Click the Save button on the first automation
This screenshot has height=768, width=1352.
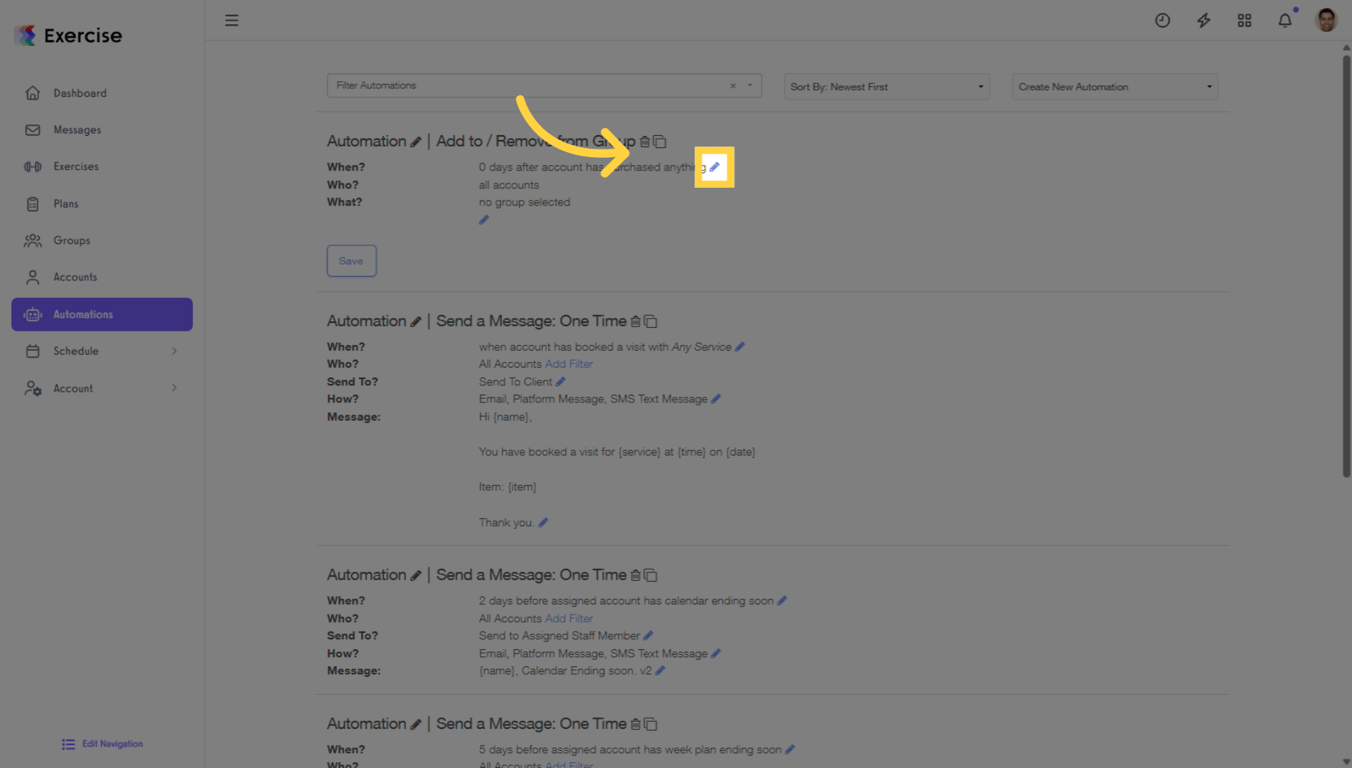351,260
